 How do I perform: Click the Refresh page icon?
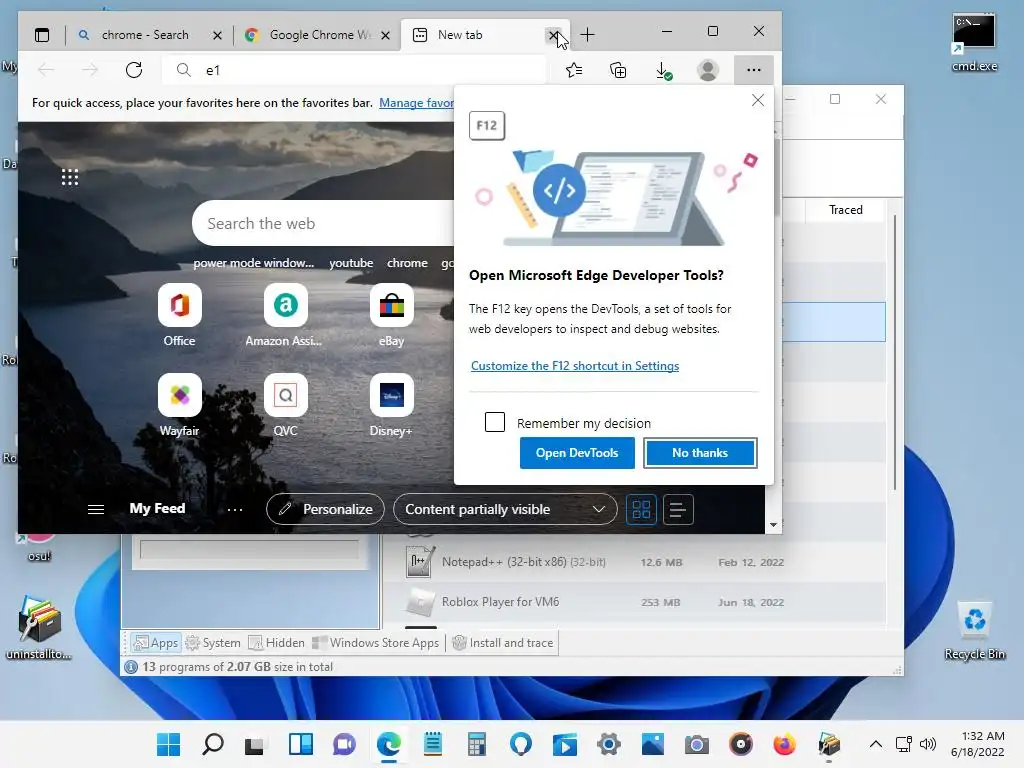[x=134, y=70]
